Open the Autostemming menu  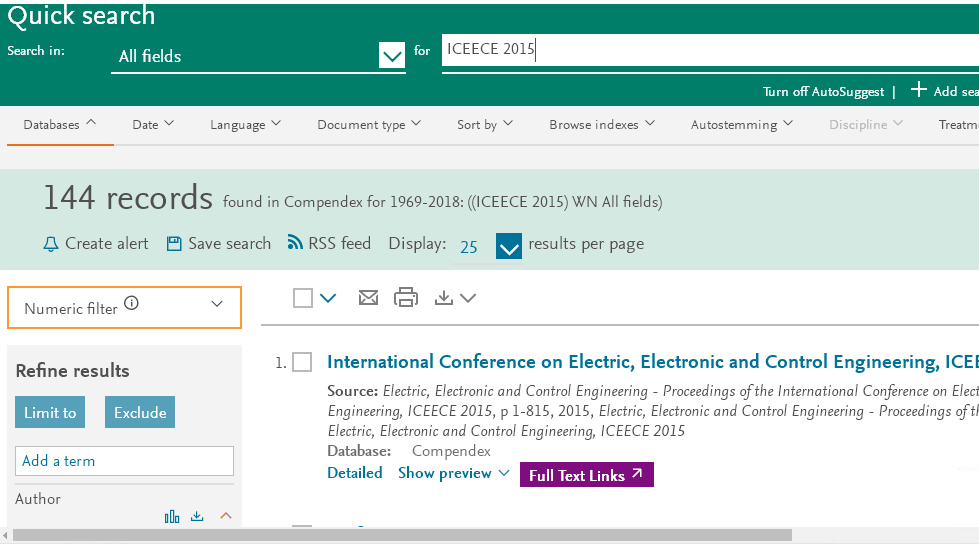[742, 124]
